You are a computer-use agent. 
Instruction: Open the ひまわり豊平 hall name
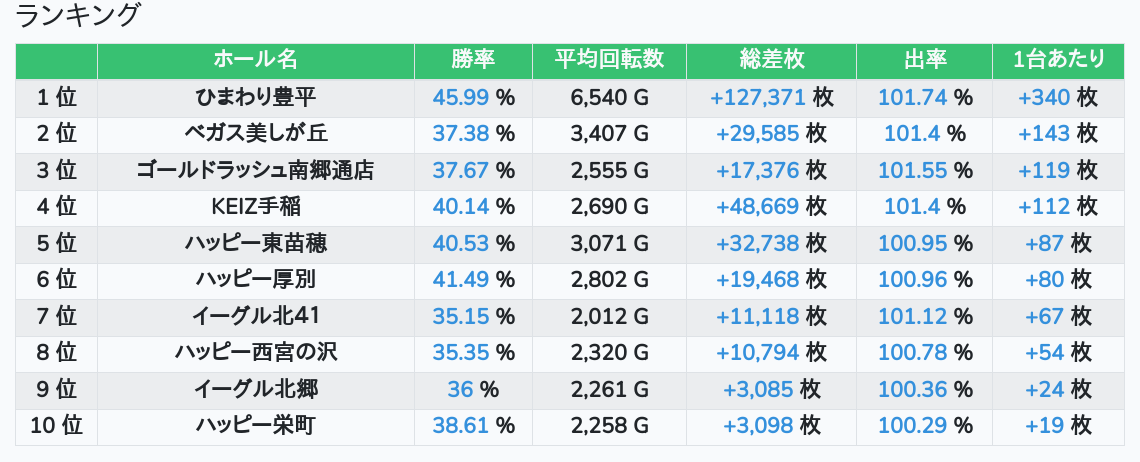tap(256, 97)
